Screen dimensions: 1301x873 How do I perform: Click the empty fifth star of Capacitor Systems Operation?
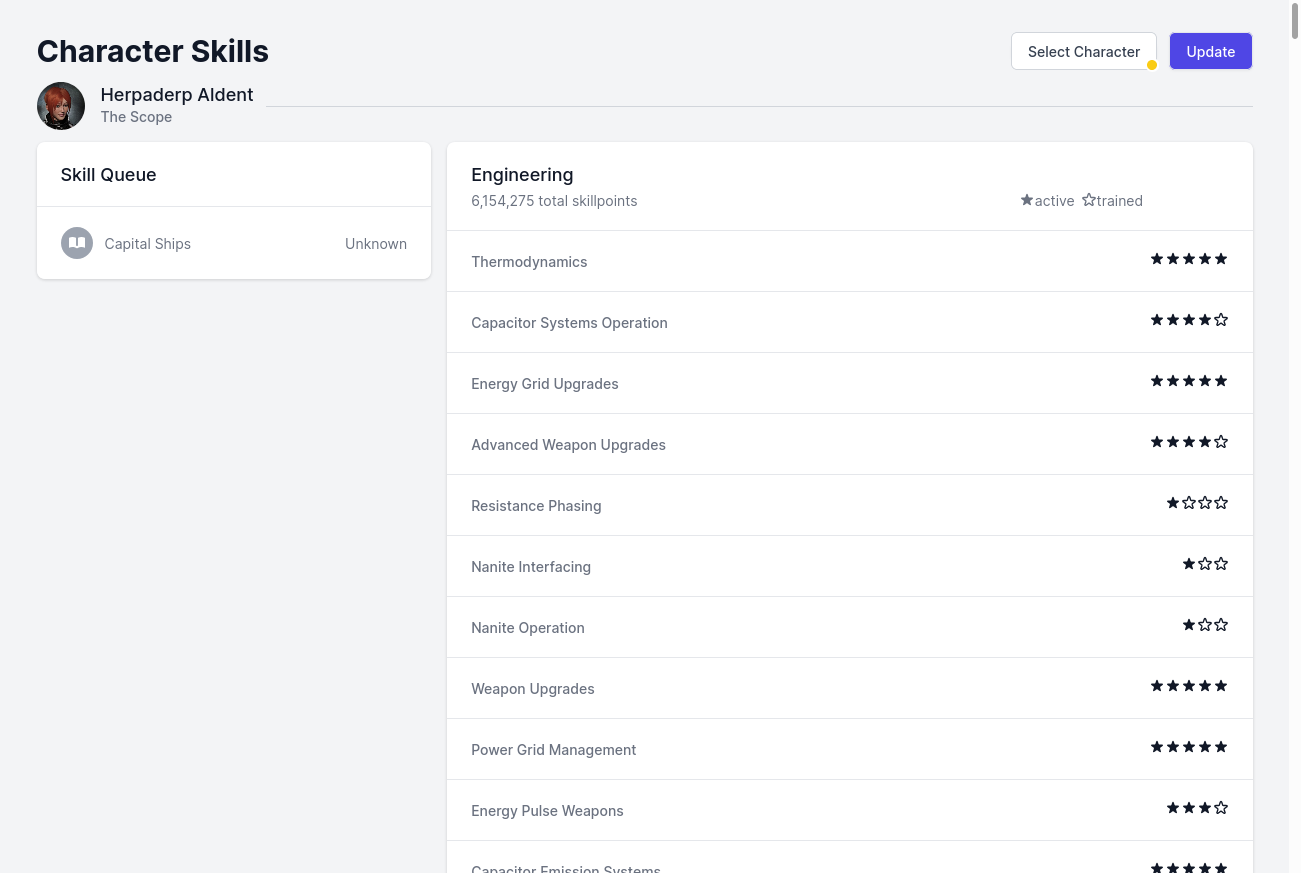point(1221,320)
